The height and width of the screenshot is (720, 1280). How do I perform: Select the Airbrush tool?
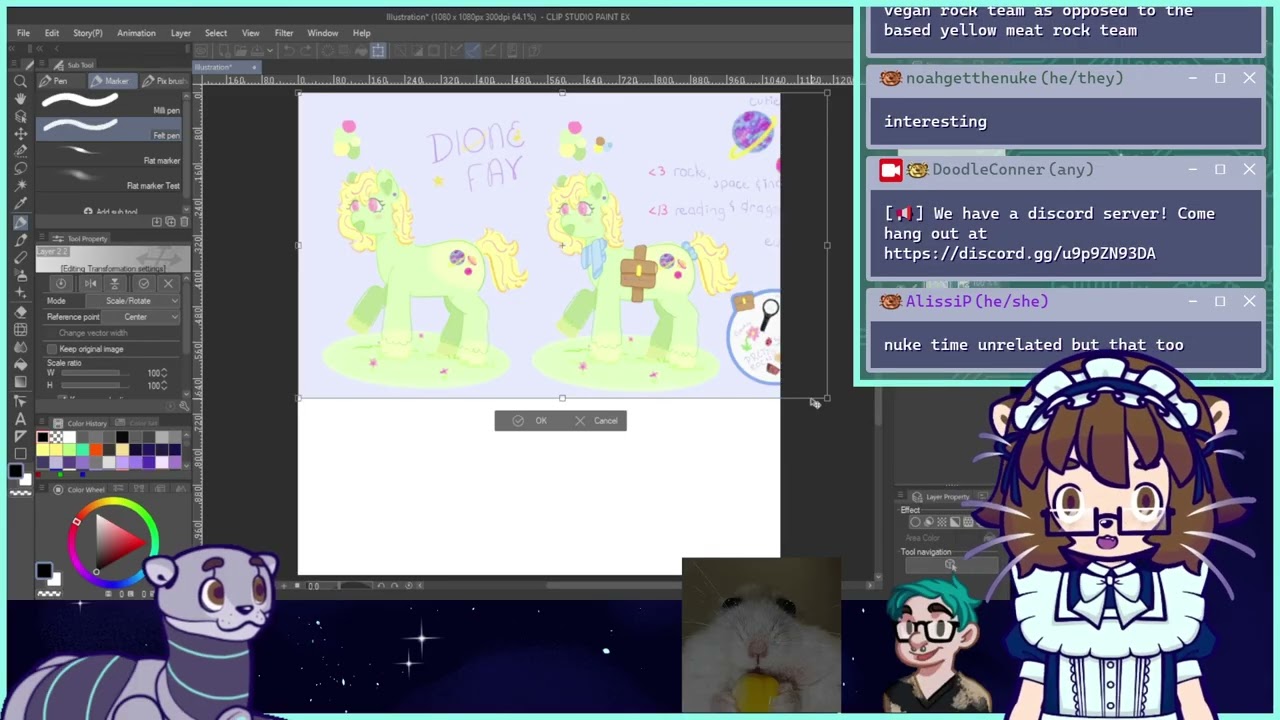click(x=20, y=274)
